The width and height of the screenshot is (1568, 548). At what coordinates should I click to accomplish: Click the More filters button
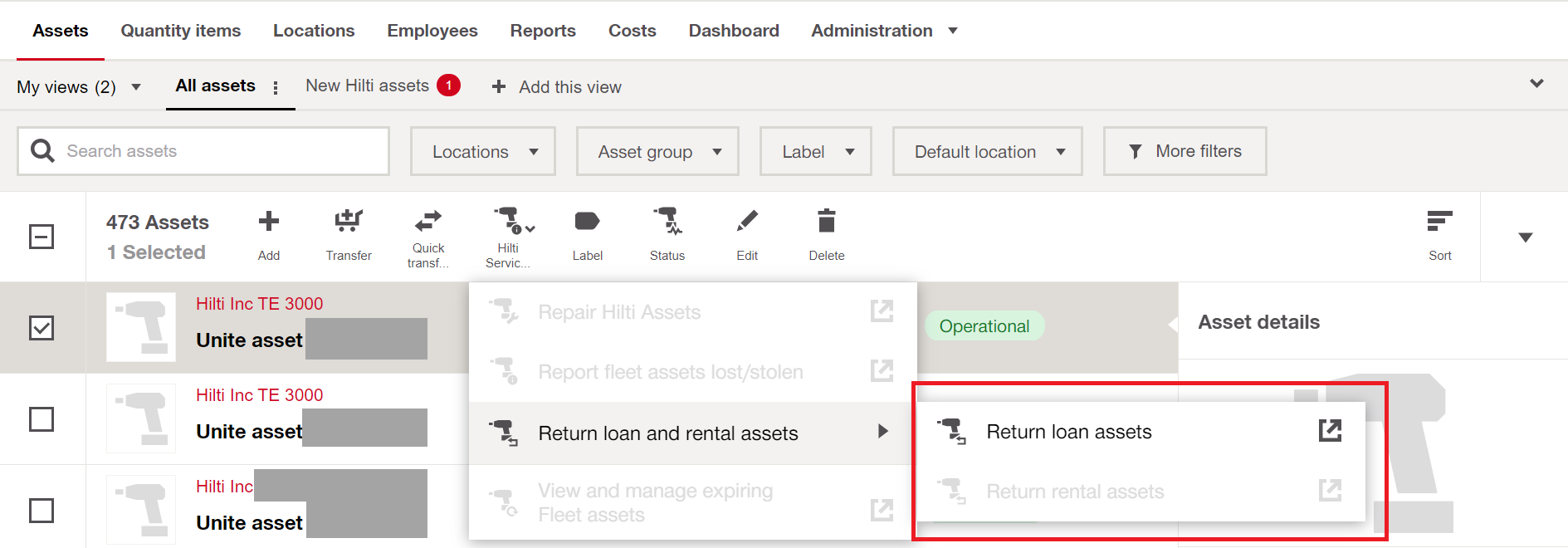(x=1185, y=151)
